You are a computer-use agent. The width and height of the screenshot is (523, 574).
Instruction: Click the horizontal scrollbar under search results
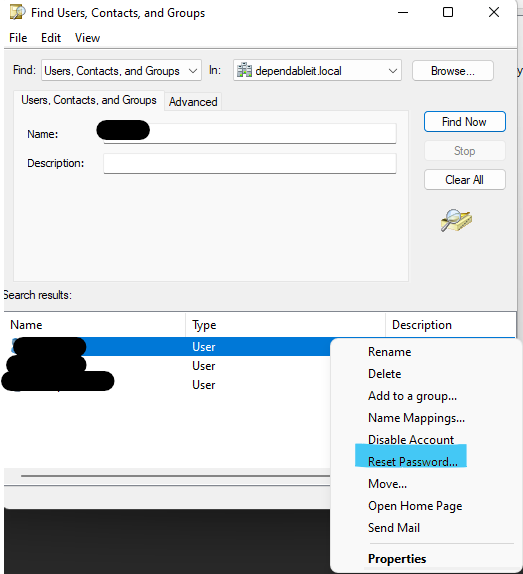point(176,476)
